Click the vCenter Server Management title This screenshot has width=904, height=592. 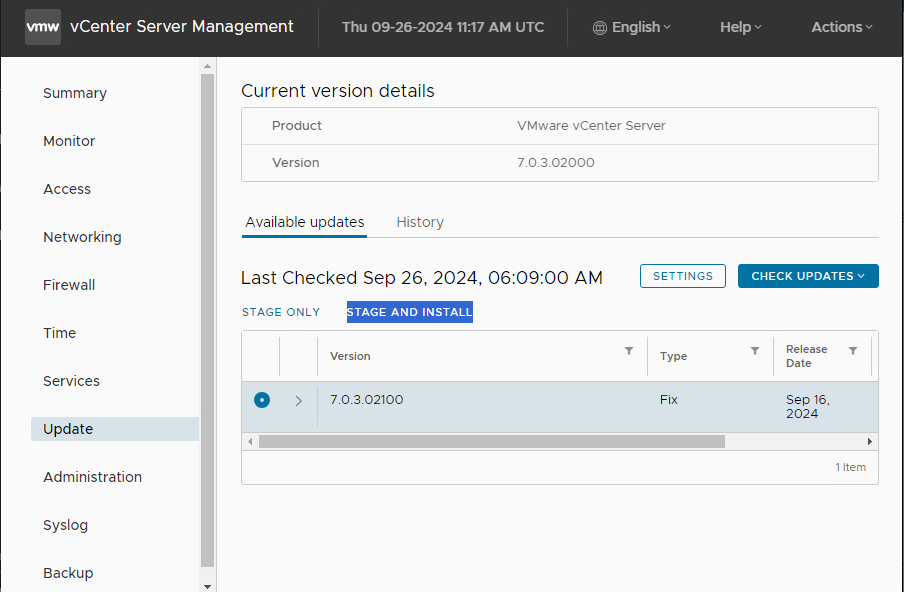(182, 27)
